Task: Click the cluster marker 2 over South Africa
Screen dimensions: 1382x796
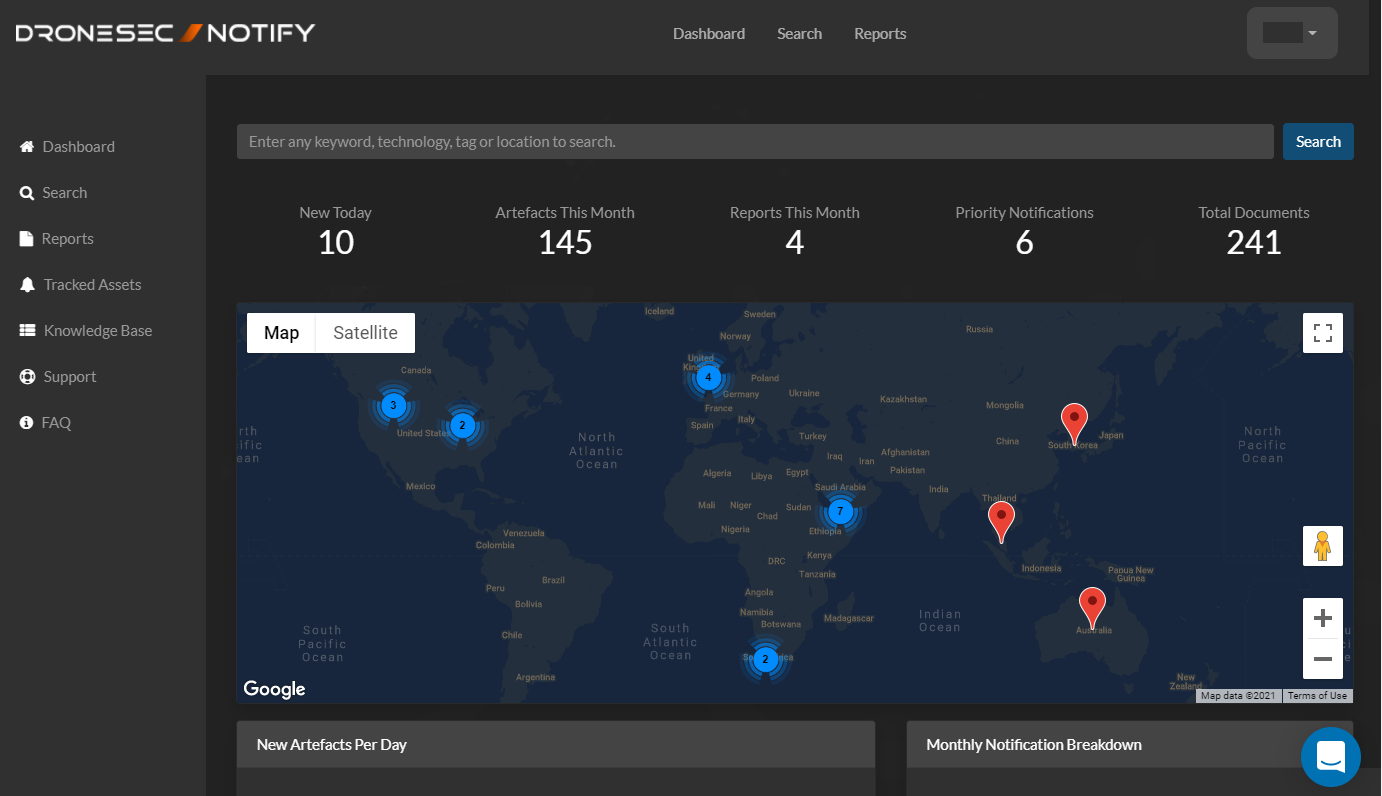Action: coord(765,659)
